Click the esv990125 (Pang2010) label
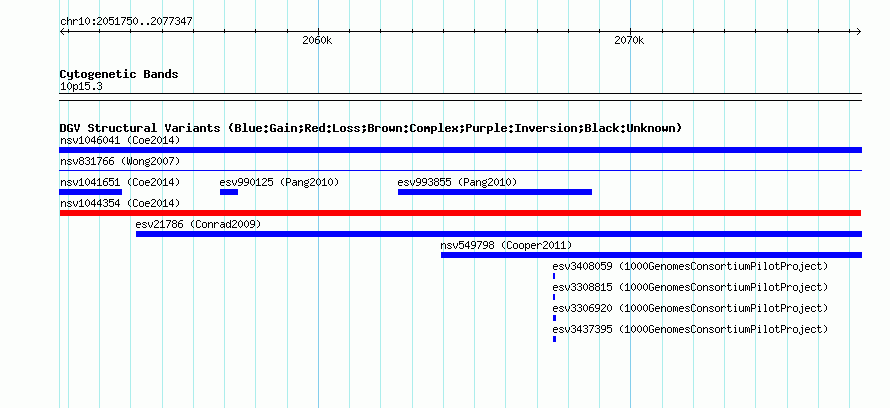 tap(279, 182)
